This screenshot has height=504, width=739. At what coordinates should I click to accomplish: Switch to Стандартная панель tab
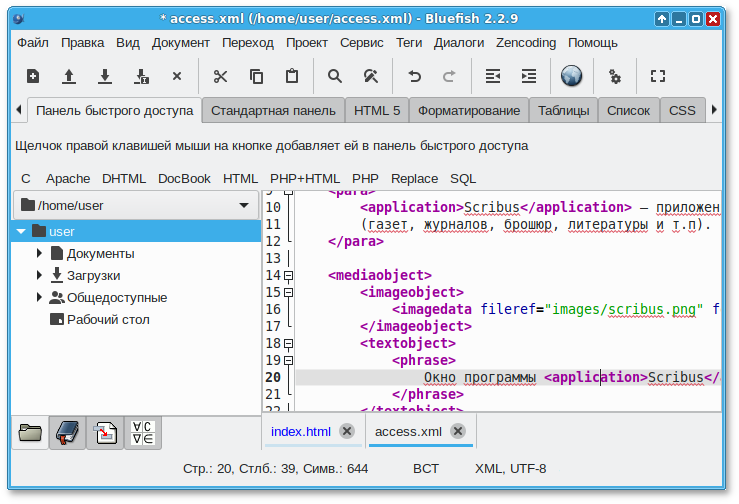point(273,111)
